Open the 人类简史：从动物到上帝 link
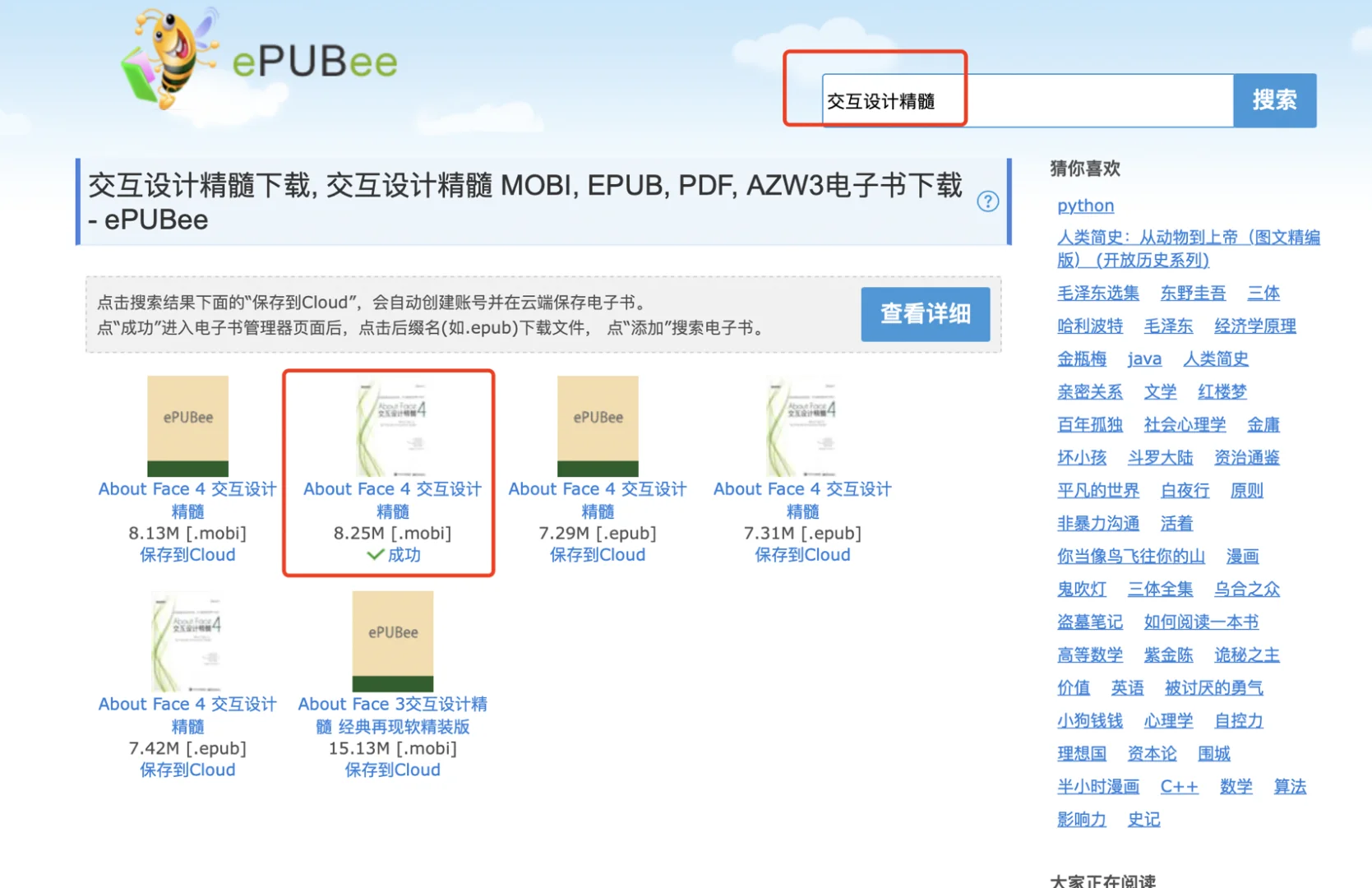Viewport: 1372px width, 888px height. coord(1189,248)
